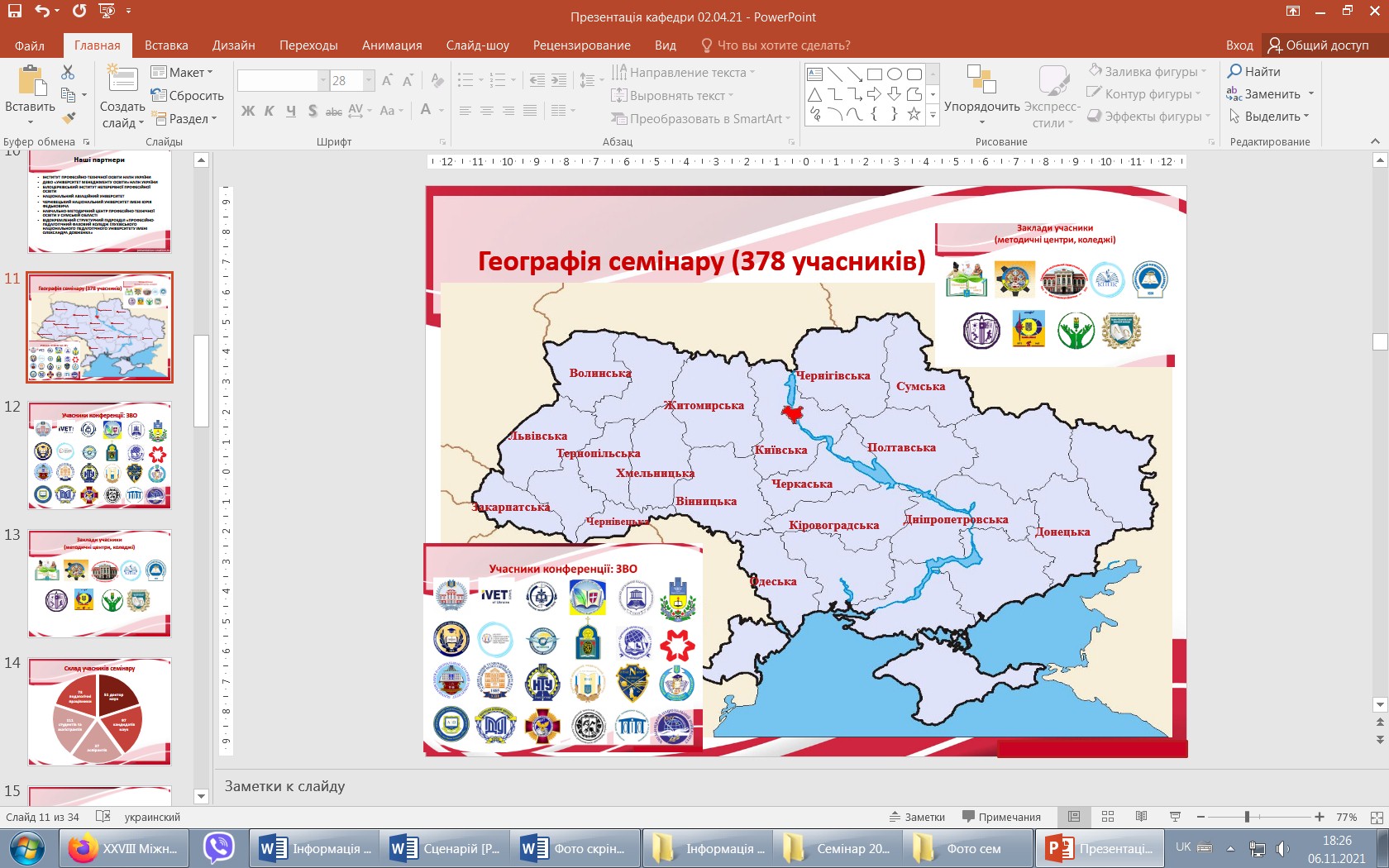
Task: Open the Вставка ribbon tab
Action: click(166, 45)
